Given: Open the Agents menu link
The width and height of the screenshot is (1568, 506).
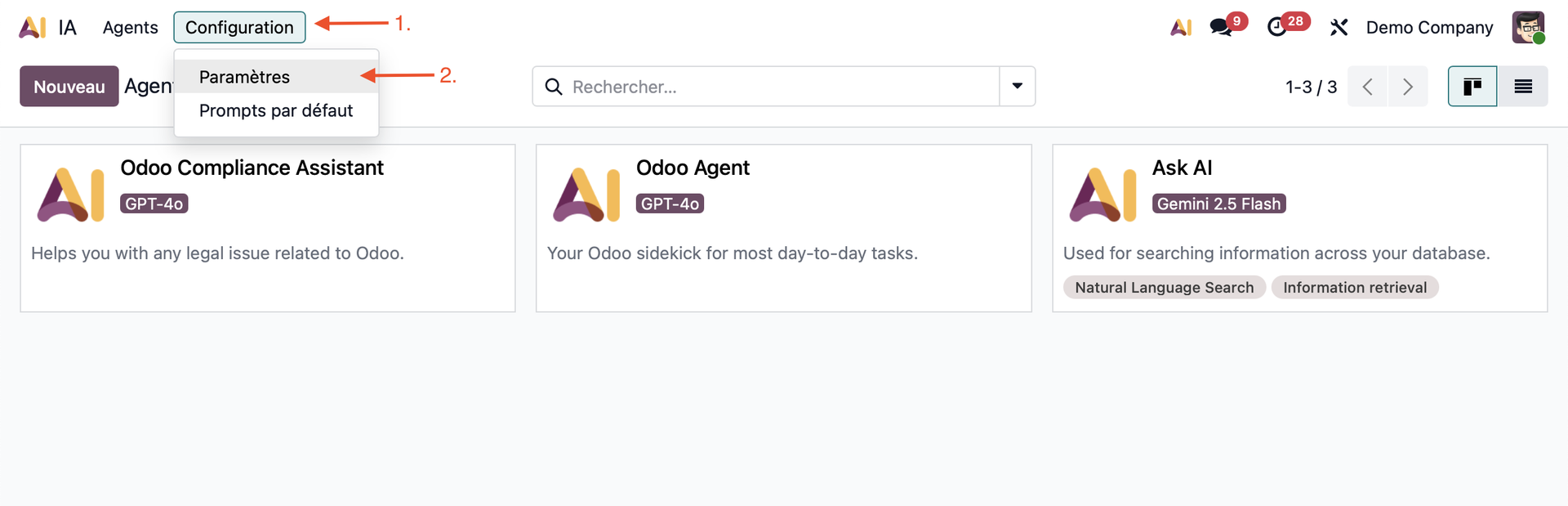Looking at the screenshot, I should pyautogui.click(x=130, y=28).
